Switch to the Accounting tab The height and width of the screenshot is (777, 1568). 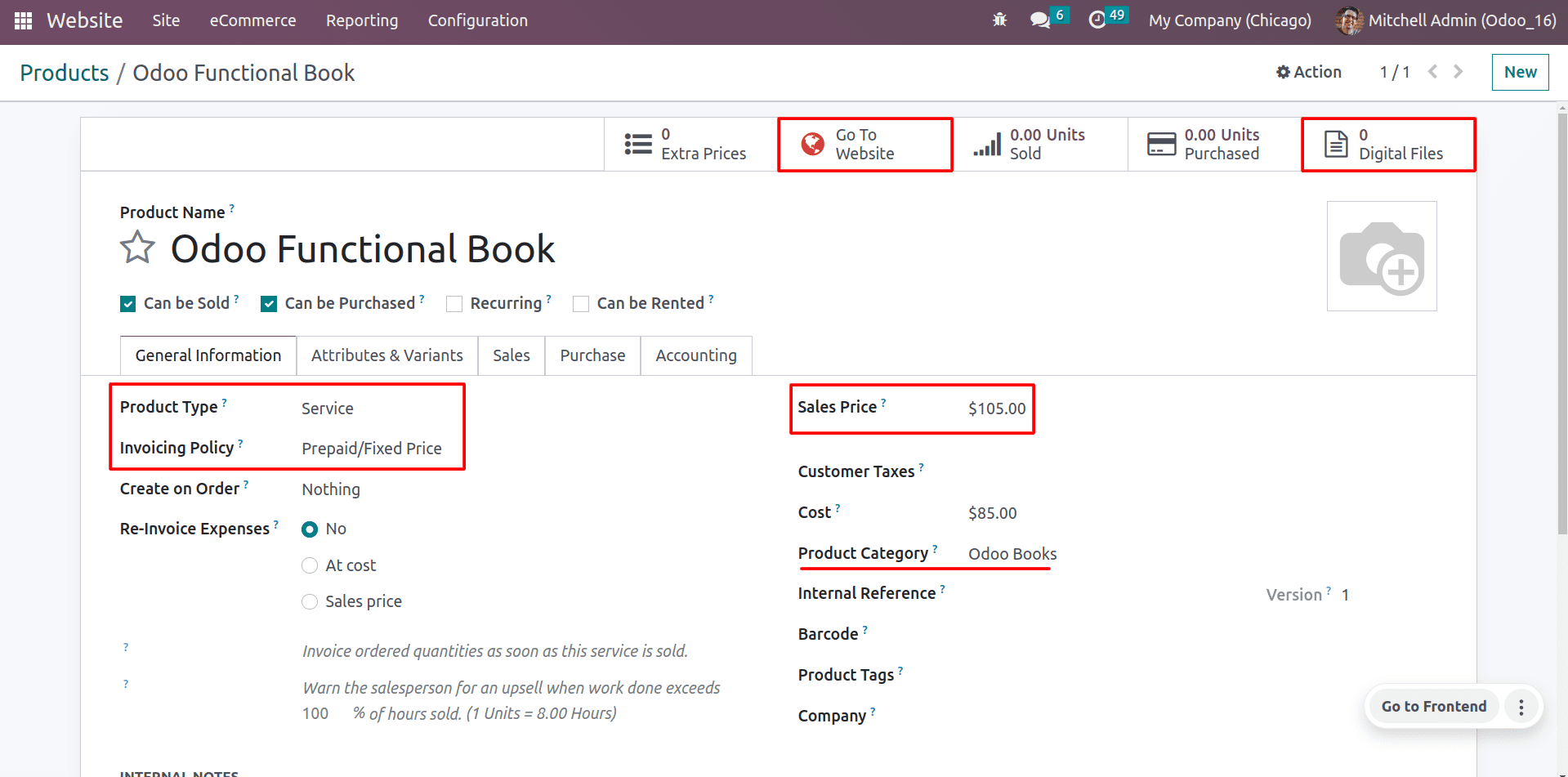[696, 355]
